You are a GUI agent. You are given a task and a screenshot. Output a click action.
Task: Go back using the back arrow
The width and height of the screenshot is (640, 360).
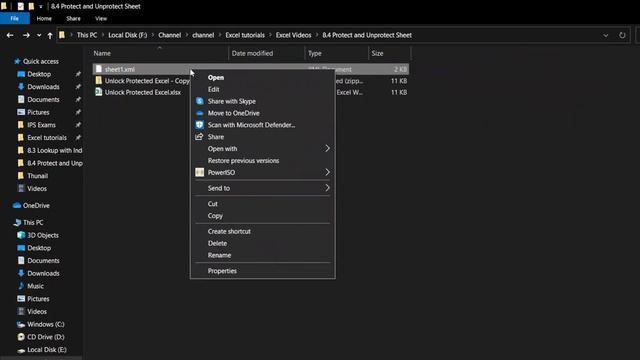click(x=10, y=36)
